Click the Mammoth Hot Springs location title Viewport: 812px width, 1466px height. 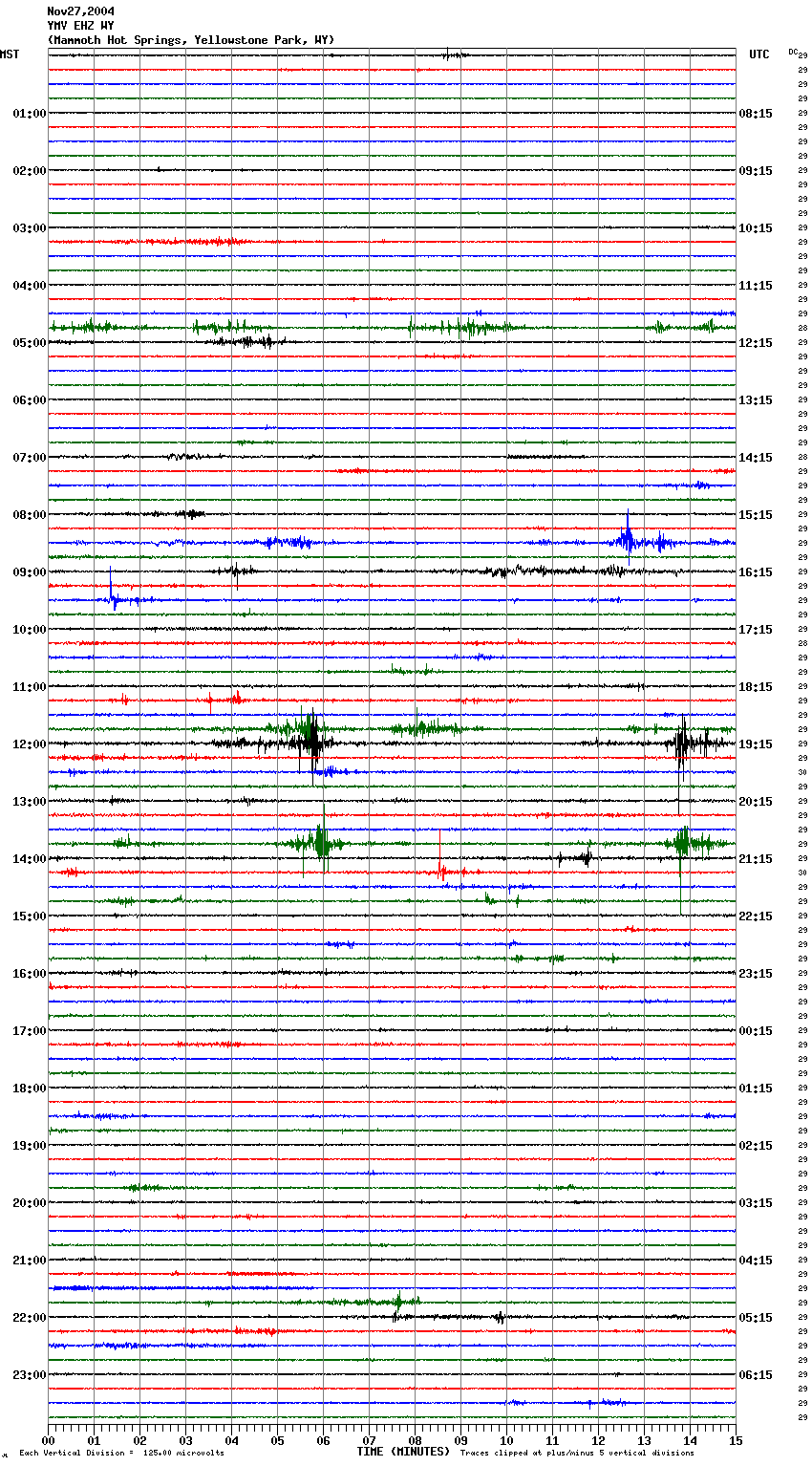[x=191, y=40]
